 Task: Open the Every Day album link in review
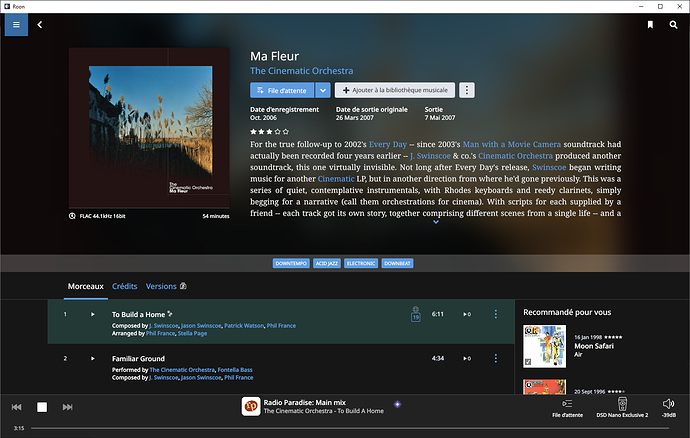tap(388, 144)
